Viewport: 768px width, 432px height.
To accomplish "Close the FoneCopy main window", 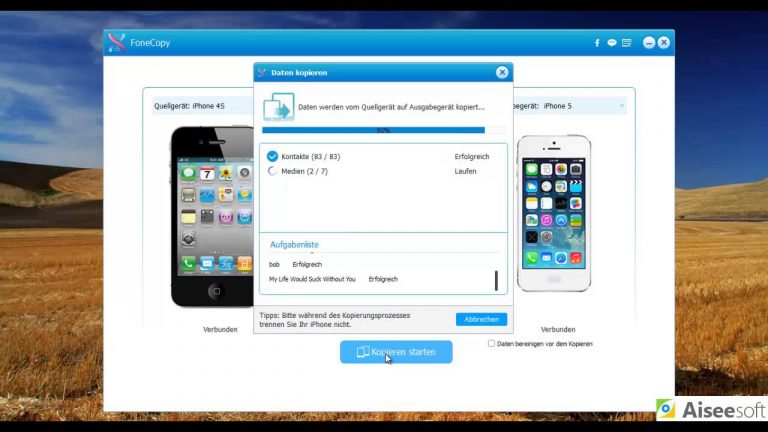I will (x=664, y=43).
